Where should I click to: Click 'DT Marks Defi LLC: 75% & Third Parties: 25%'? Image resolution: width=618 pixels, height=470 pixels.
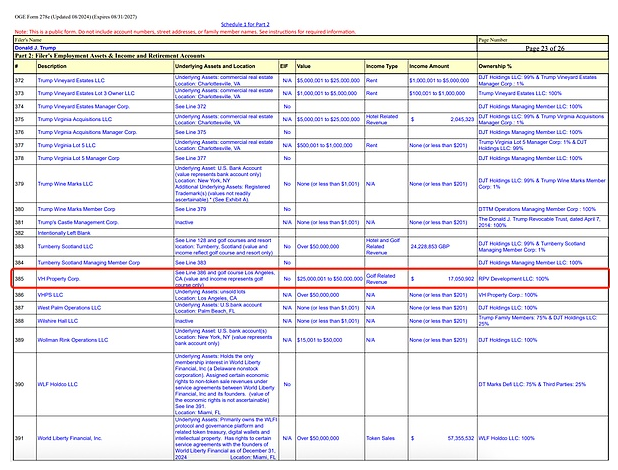pyautogui.click(x=532, y=384)
